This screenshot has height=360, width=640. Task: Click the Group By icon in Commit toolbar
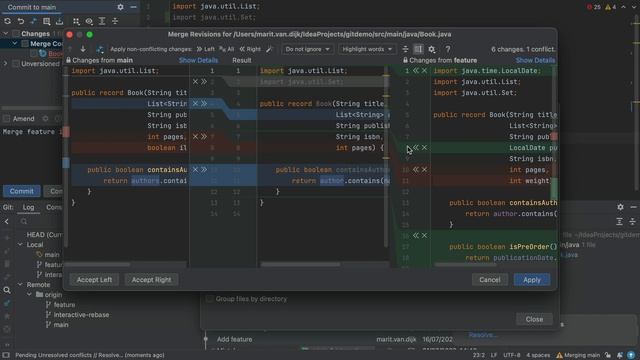pos(76,21)
